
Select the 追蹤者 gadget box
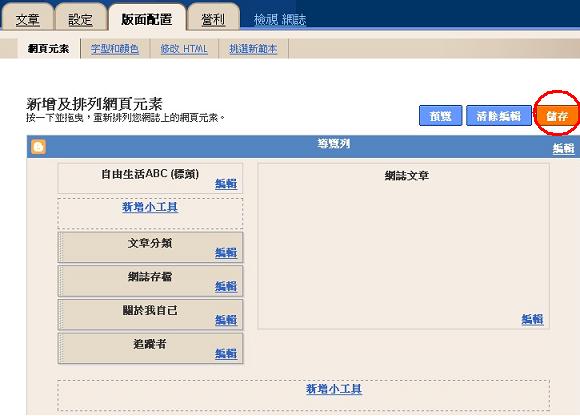pos(151,348)
